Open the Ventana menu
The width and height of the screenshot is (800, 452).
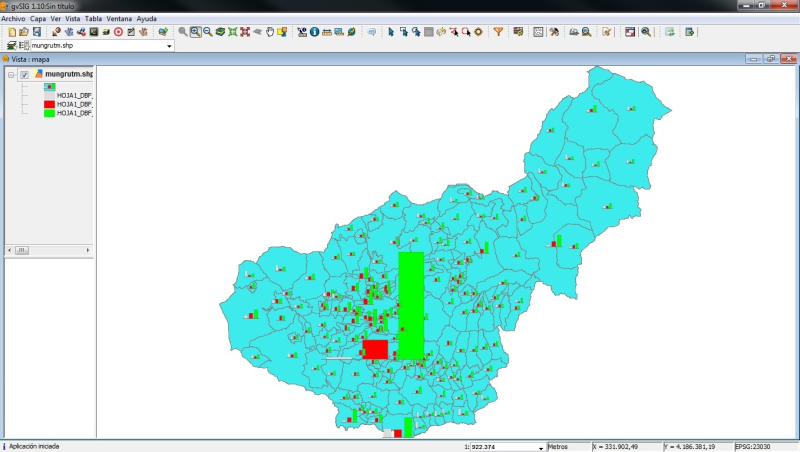point(119,18)
